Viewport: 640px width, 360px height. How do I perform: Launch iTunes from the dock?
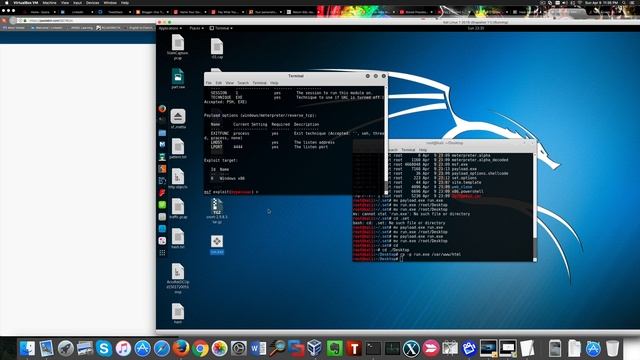tap(123, 349)
